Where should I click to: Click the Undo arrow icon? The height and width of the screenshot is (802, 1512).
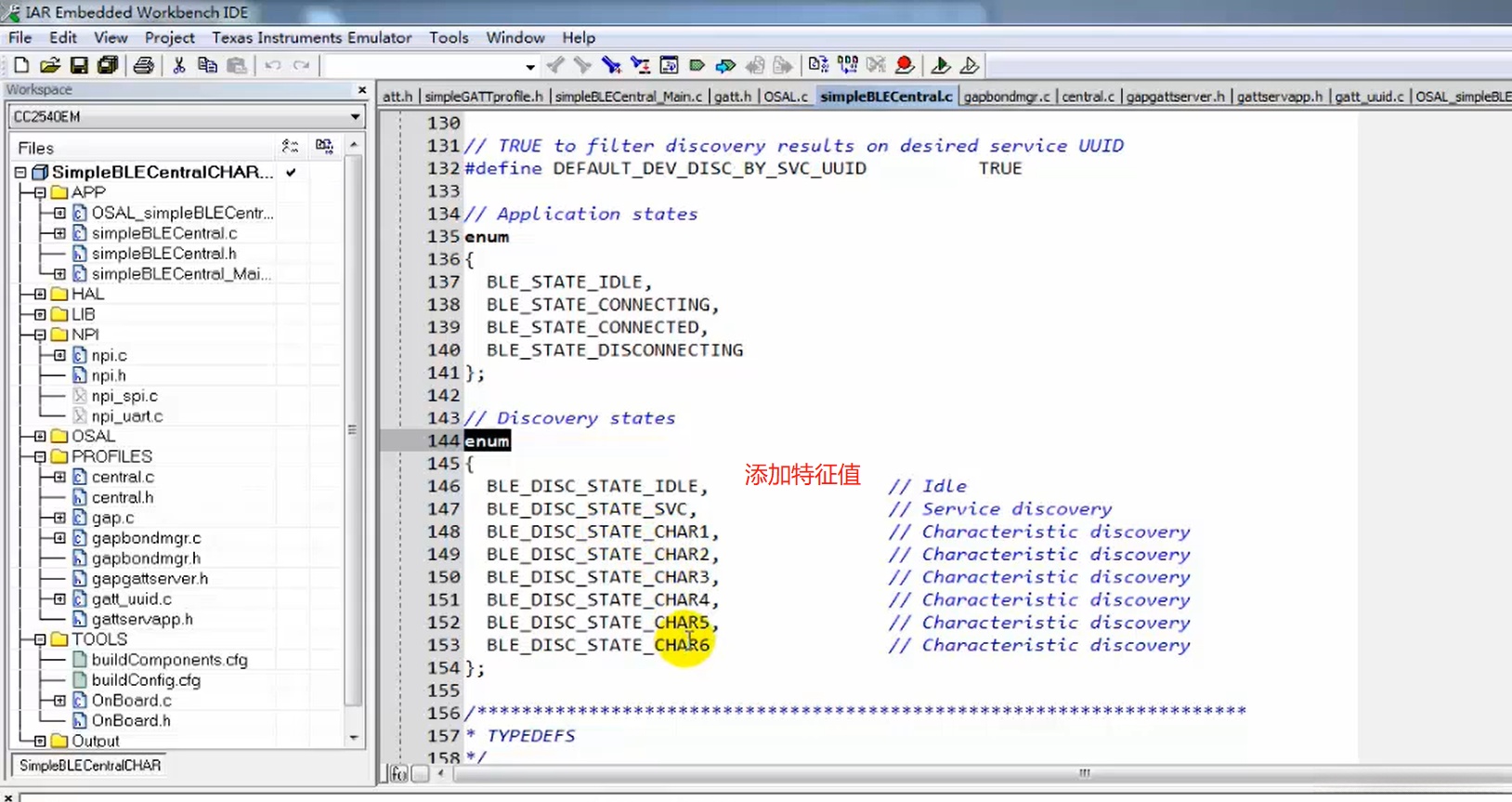click(x=273, y=65)
